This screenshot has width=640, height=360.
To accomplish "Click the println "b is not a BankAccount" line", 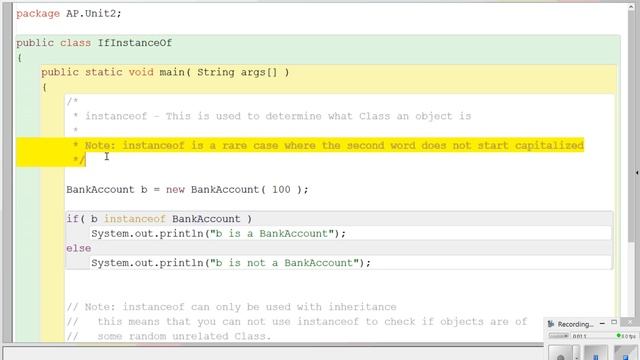I will tap(231, 263).
